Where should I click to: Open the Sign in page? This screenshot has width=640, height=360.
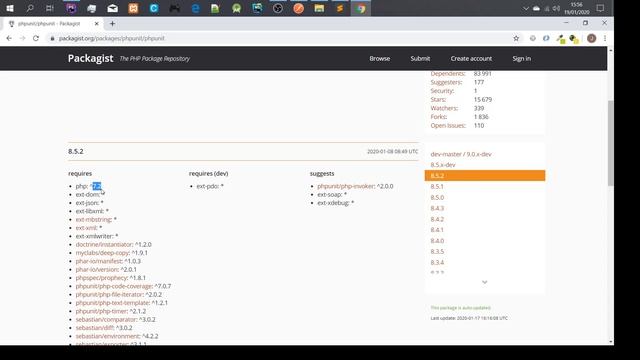click(x=522, y=58)
